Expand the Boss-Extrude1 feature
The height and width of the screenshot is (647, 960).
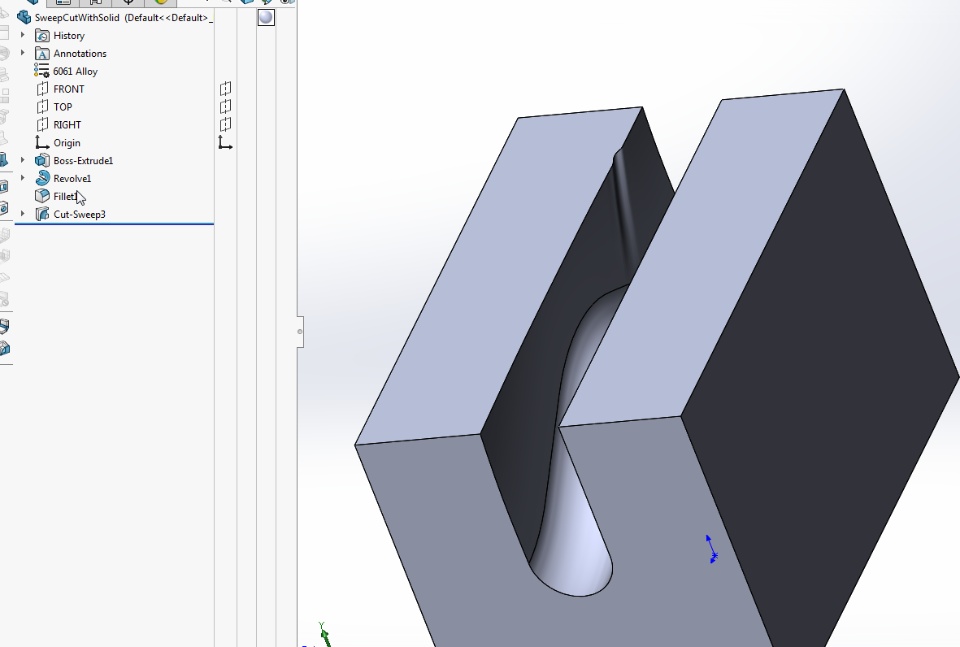(x=23, y=160)
